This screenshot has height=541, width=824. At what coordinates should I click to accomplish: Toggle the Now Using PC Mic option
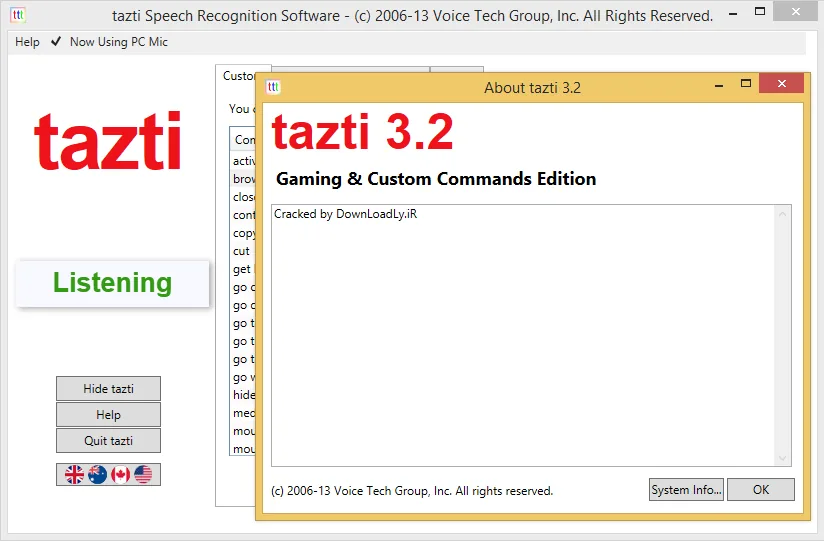(109, 42)
